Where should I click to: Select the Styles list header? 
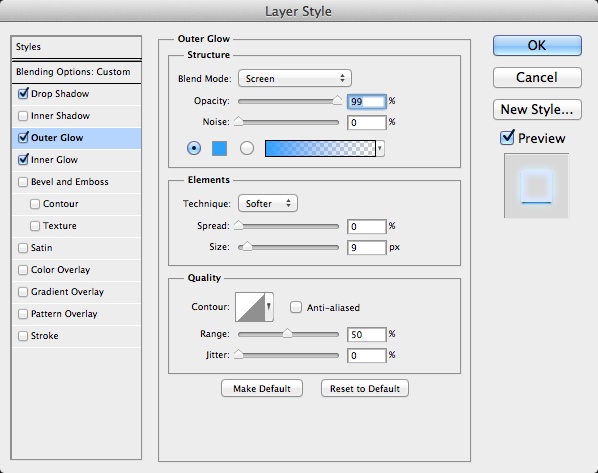77,47
